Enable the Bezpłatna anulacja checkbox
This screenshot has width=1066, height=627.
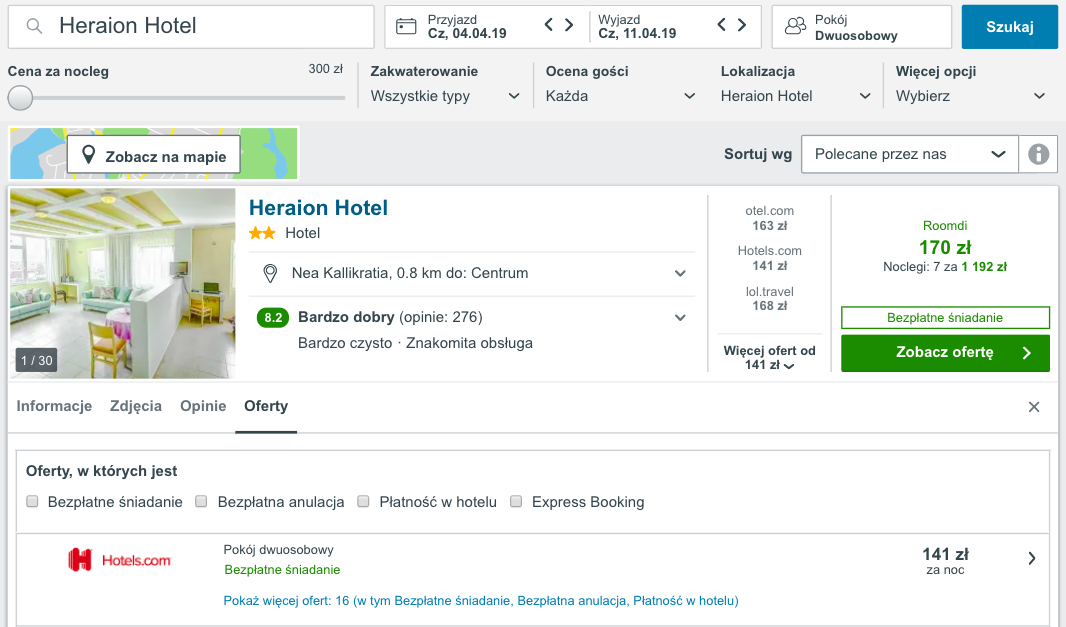pos(201,501)
